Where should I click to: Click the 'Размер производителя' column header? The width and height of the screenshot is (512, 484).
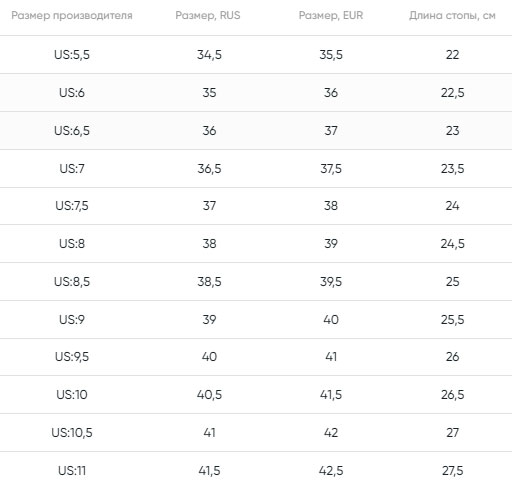pos(72,15)
